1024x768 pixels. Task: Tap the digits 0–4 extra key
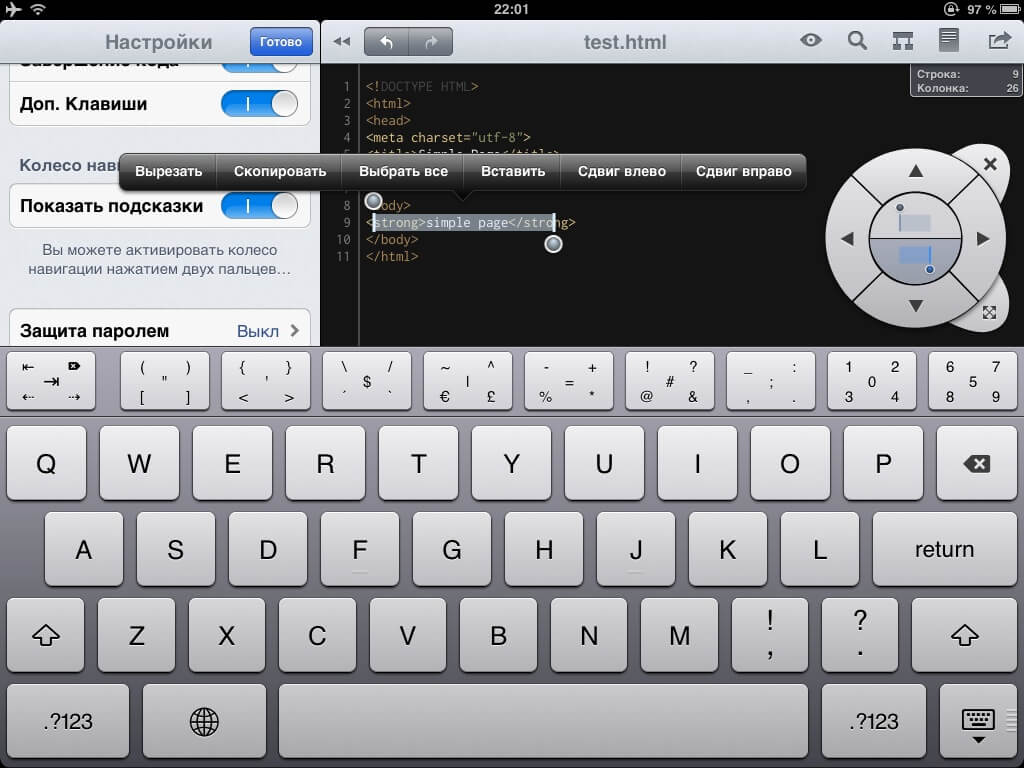pos(871,381)
